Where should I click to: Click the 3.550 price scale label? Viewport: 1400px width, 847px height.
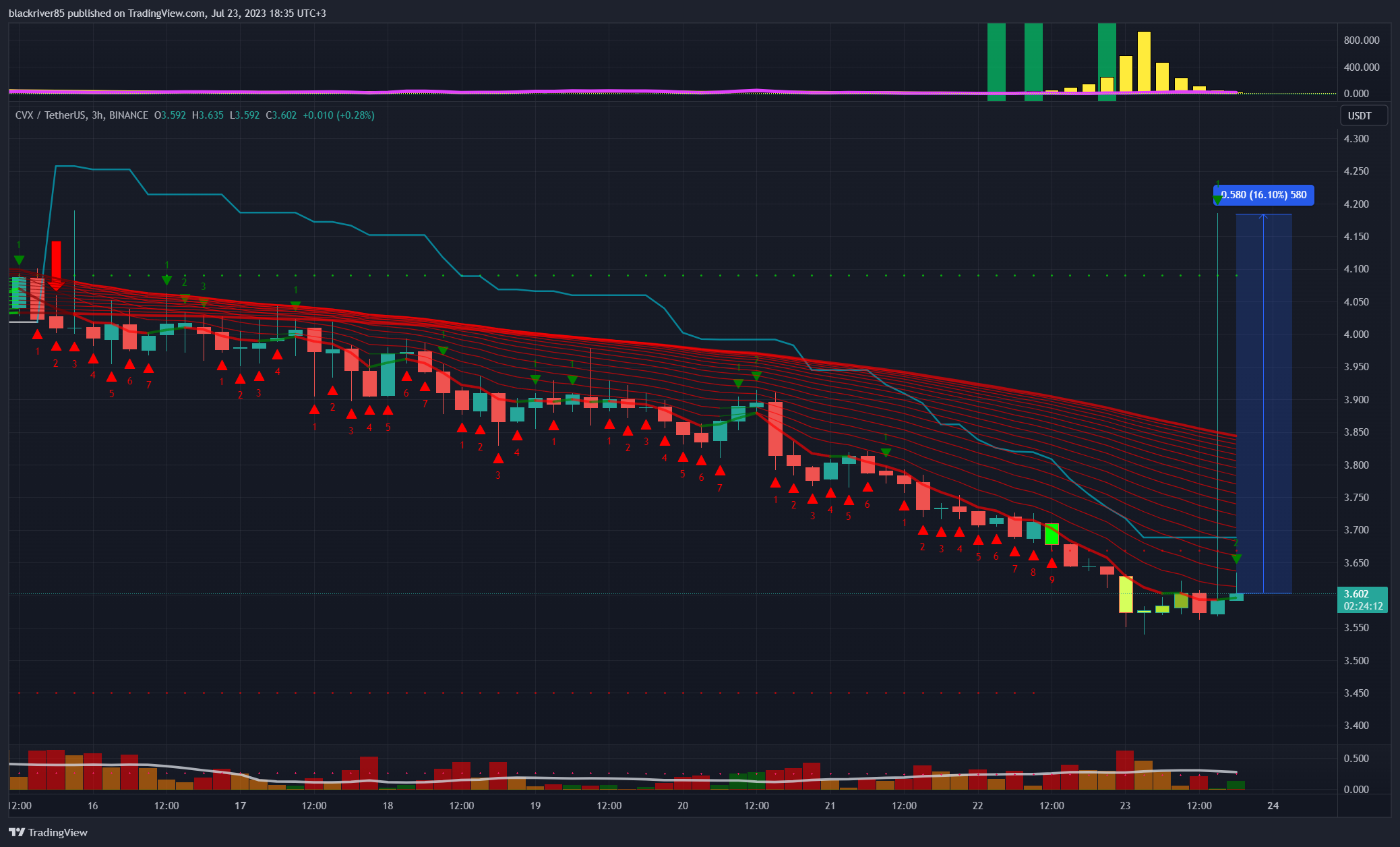(x=1356, y=628)
